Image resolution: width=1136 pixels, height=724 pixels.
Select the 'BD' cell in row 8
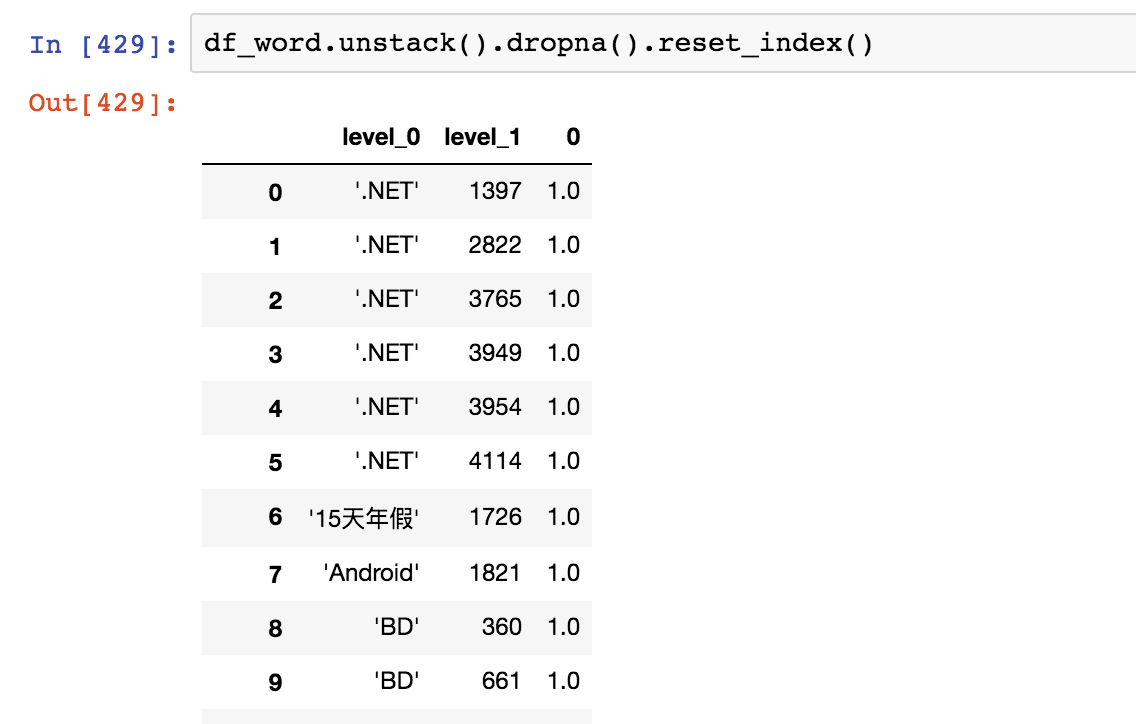coord(396,626)
